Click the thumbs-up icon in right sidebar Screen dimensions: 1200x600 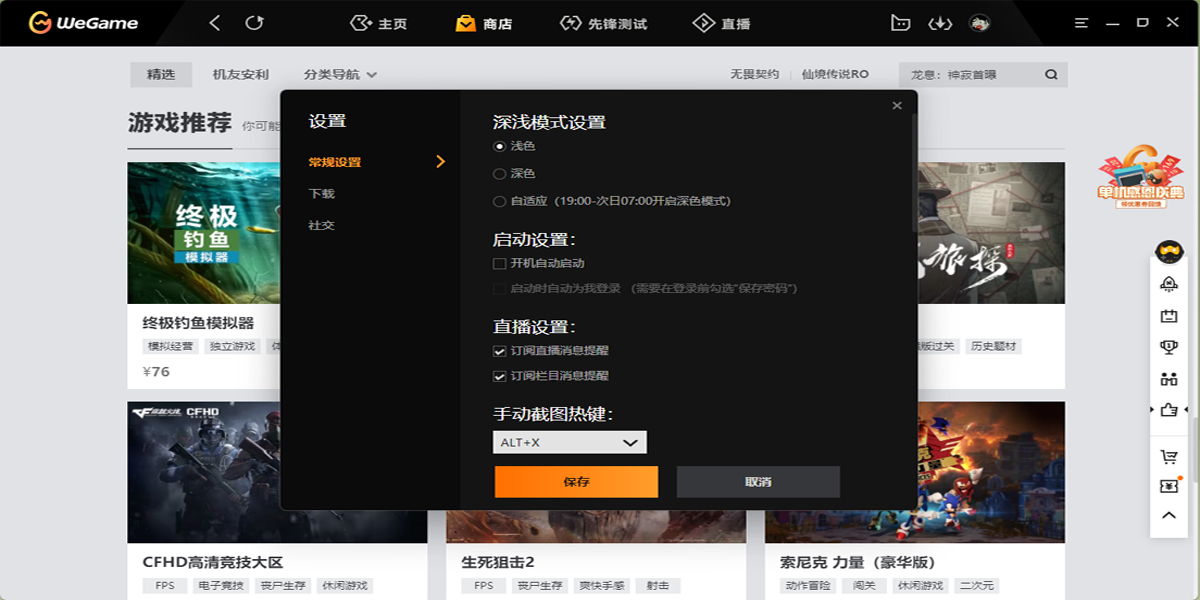1169,410
